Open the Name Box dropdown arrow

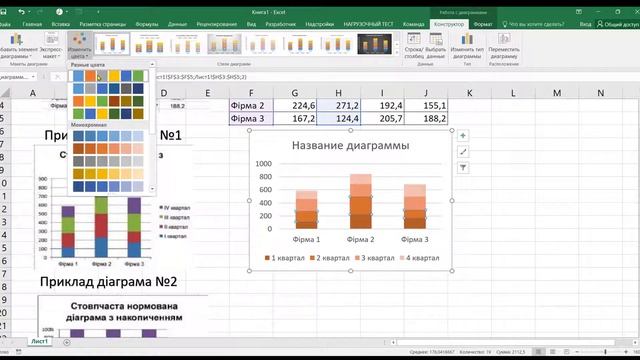point(33,77)
